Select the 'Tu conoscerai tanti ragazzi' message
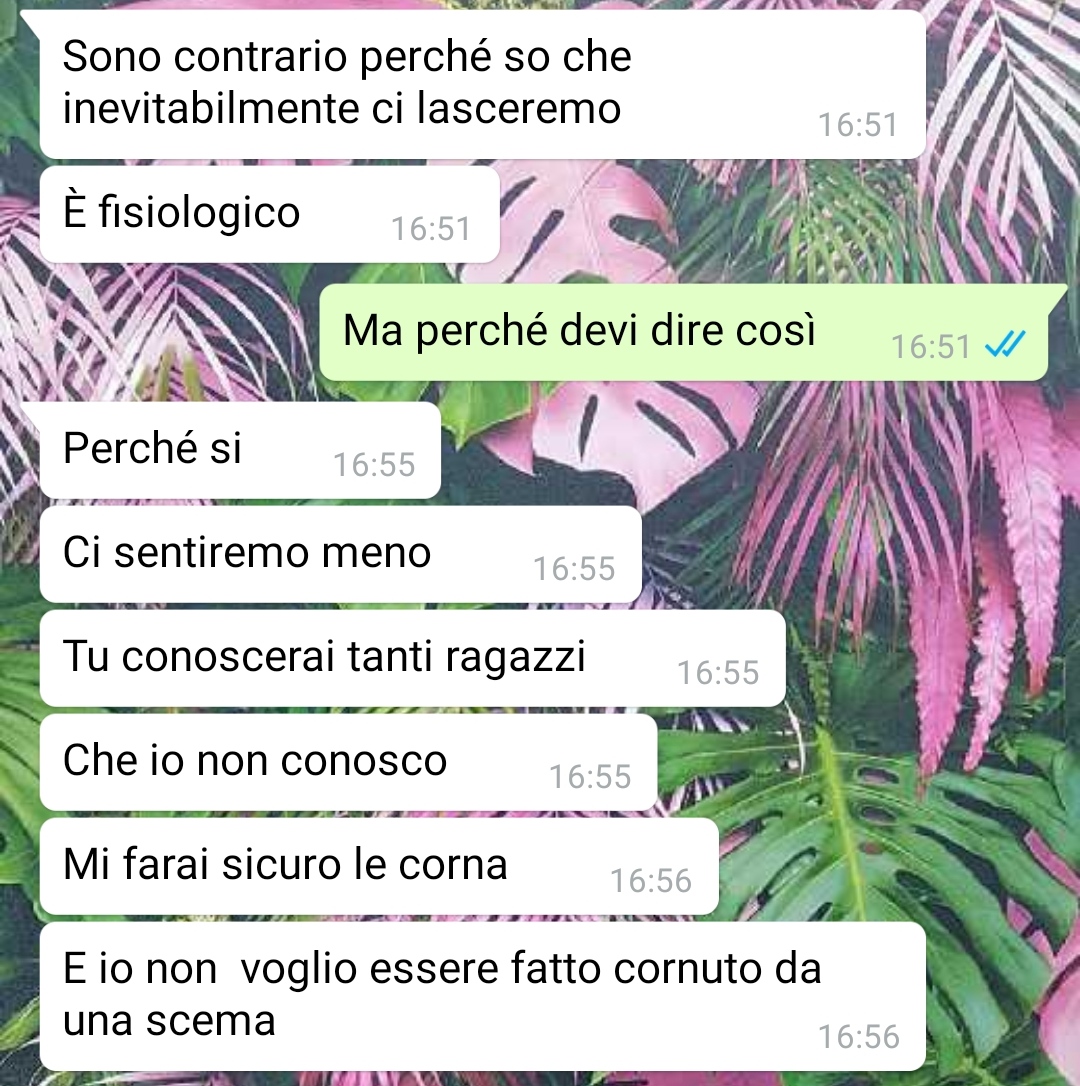This screenshot has height=1086, width=1080. (412, 658)
